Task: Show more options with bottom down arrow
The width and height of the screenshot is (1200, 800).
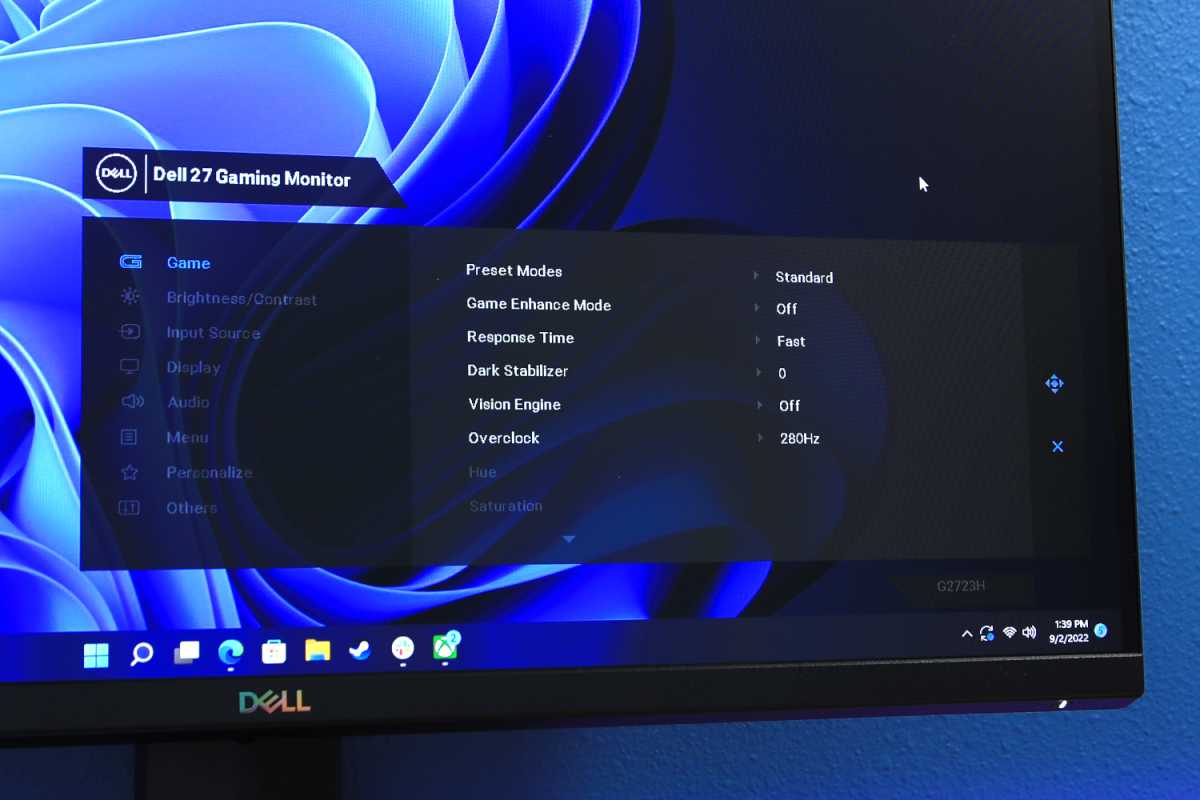Action: tap(569, 539)
